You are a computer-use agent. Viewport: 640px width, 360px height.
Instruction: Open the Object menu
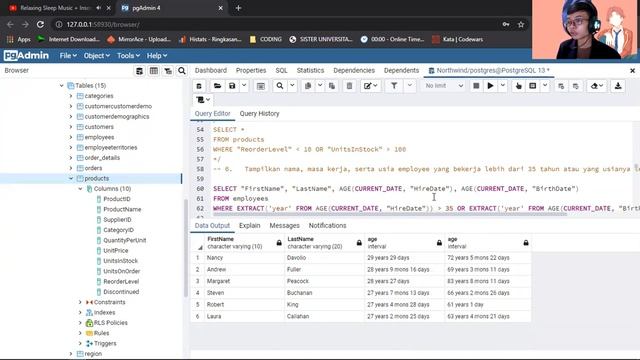(x=96, y=56)
